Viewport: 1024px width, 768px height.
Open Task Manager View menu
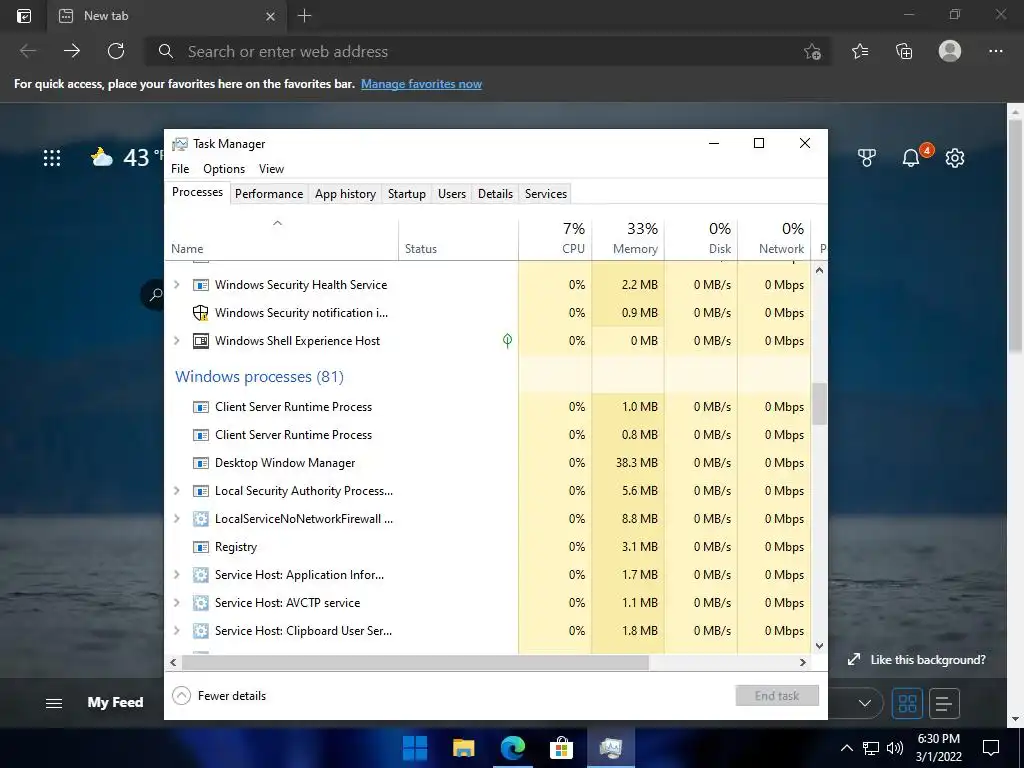pos(271,168)
